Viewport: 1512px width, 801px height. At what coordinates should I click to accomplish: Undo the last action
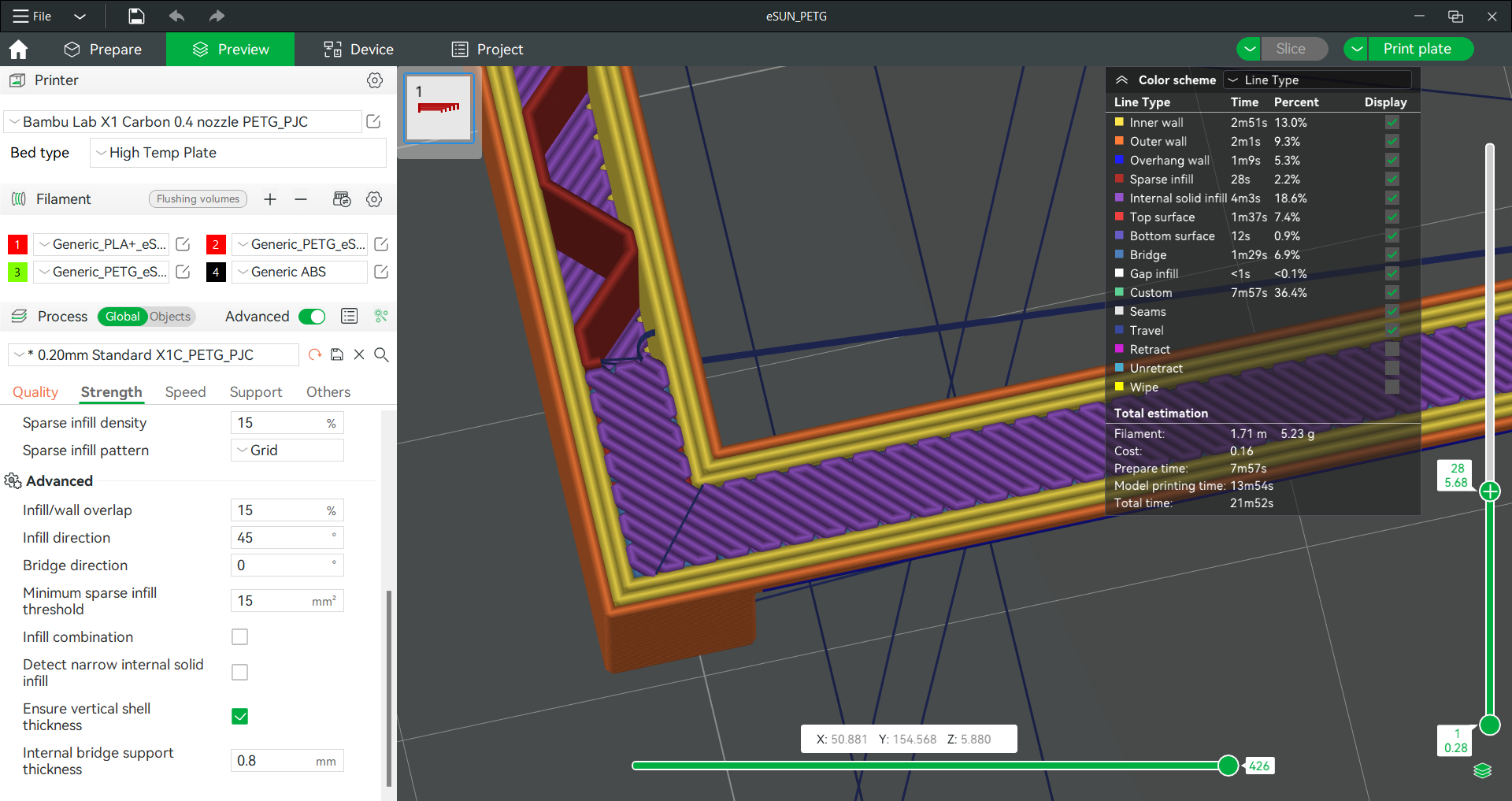(176, 16)
